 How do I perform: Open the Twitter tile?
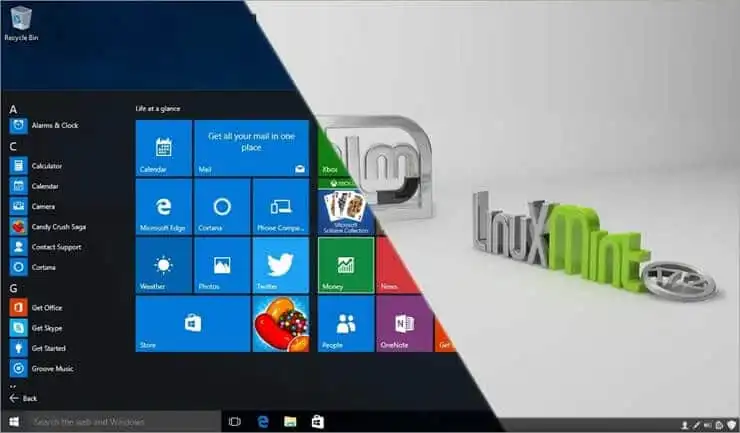[281, 265]
